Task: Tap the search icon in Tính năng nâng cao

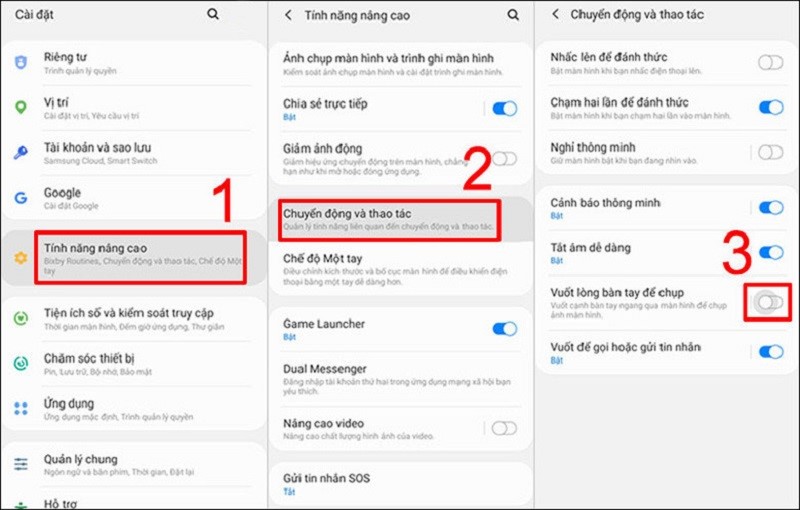Action: click(513, 15)
